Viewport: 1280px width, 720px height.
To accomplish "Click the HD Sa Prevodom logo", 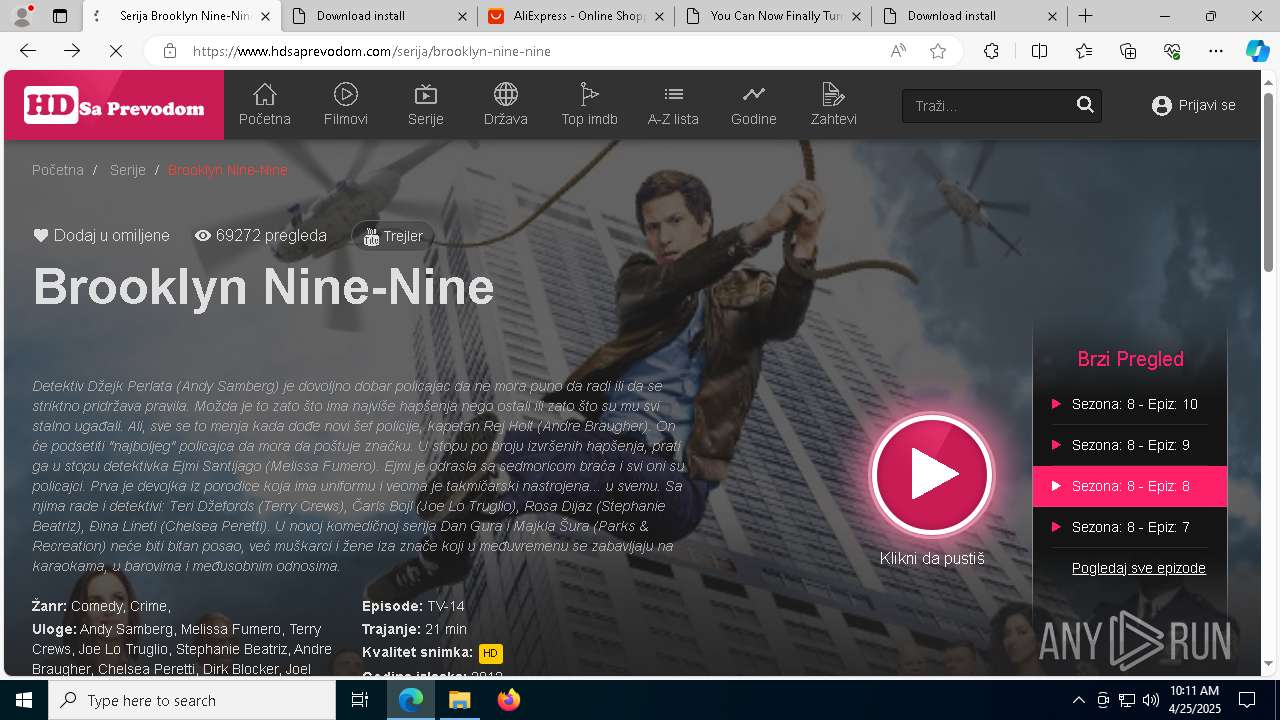I will tap(114, 106).
